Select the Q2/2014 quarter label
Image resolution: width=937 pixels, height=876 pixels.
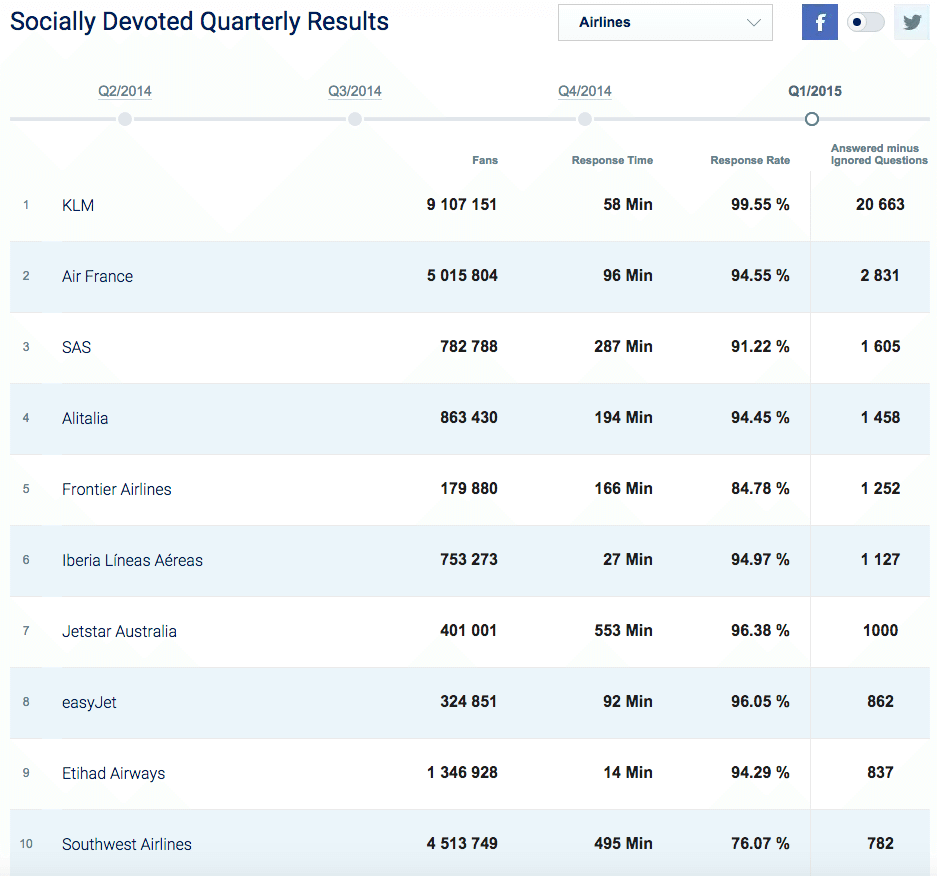pyautogui.click(x=125, y=91)
